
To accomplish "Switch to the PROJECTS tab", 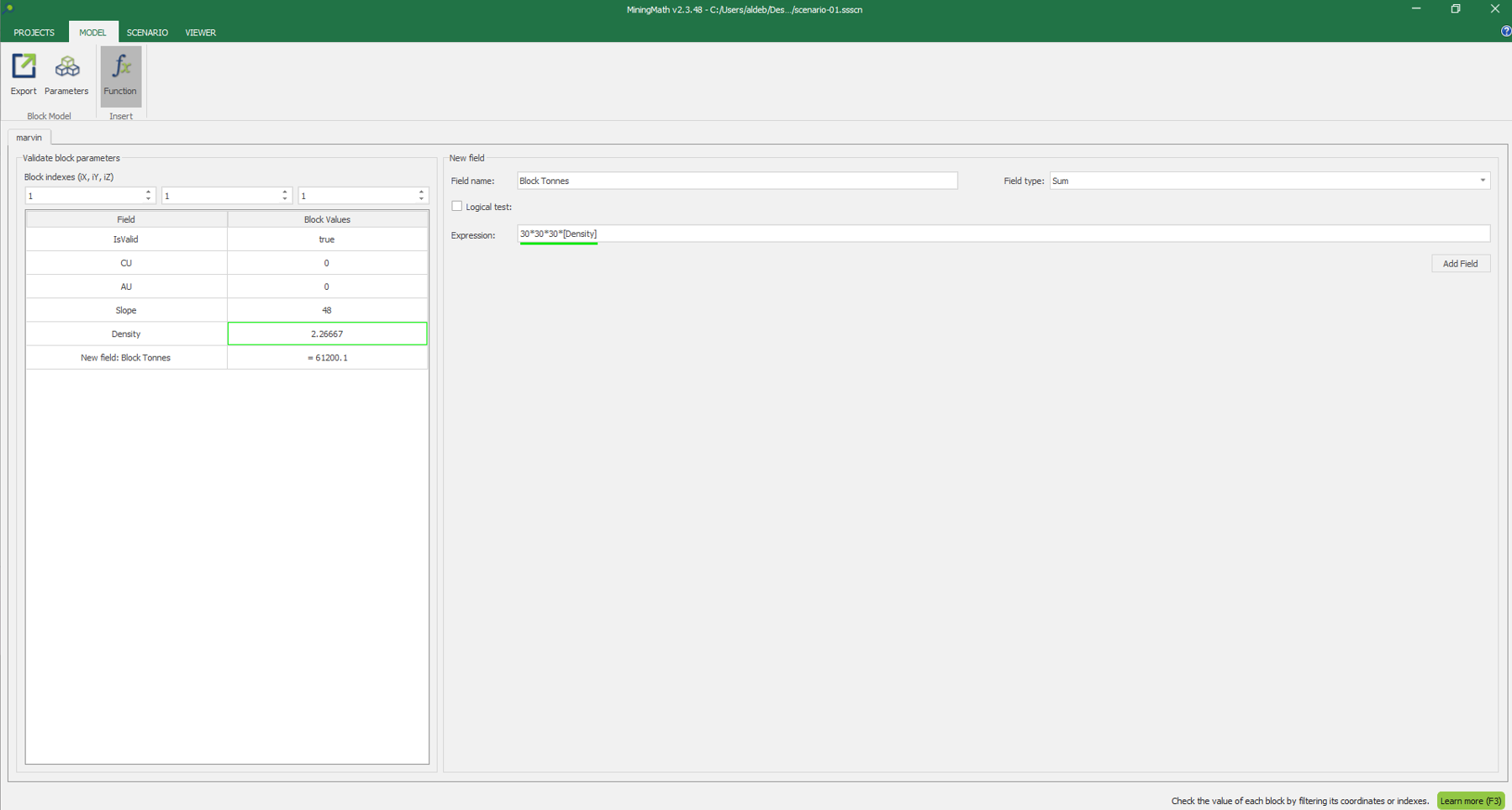I will pyautogui.click(x=34, y=33).
